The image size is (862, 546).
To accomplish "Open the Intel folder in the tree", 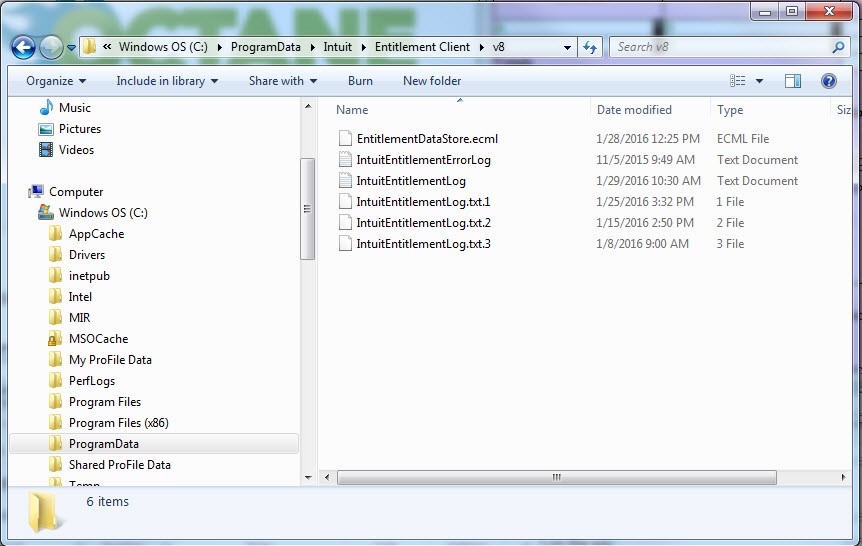I will 80,297.
